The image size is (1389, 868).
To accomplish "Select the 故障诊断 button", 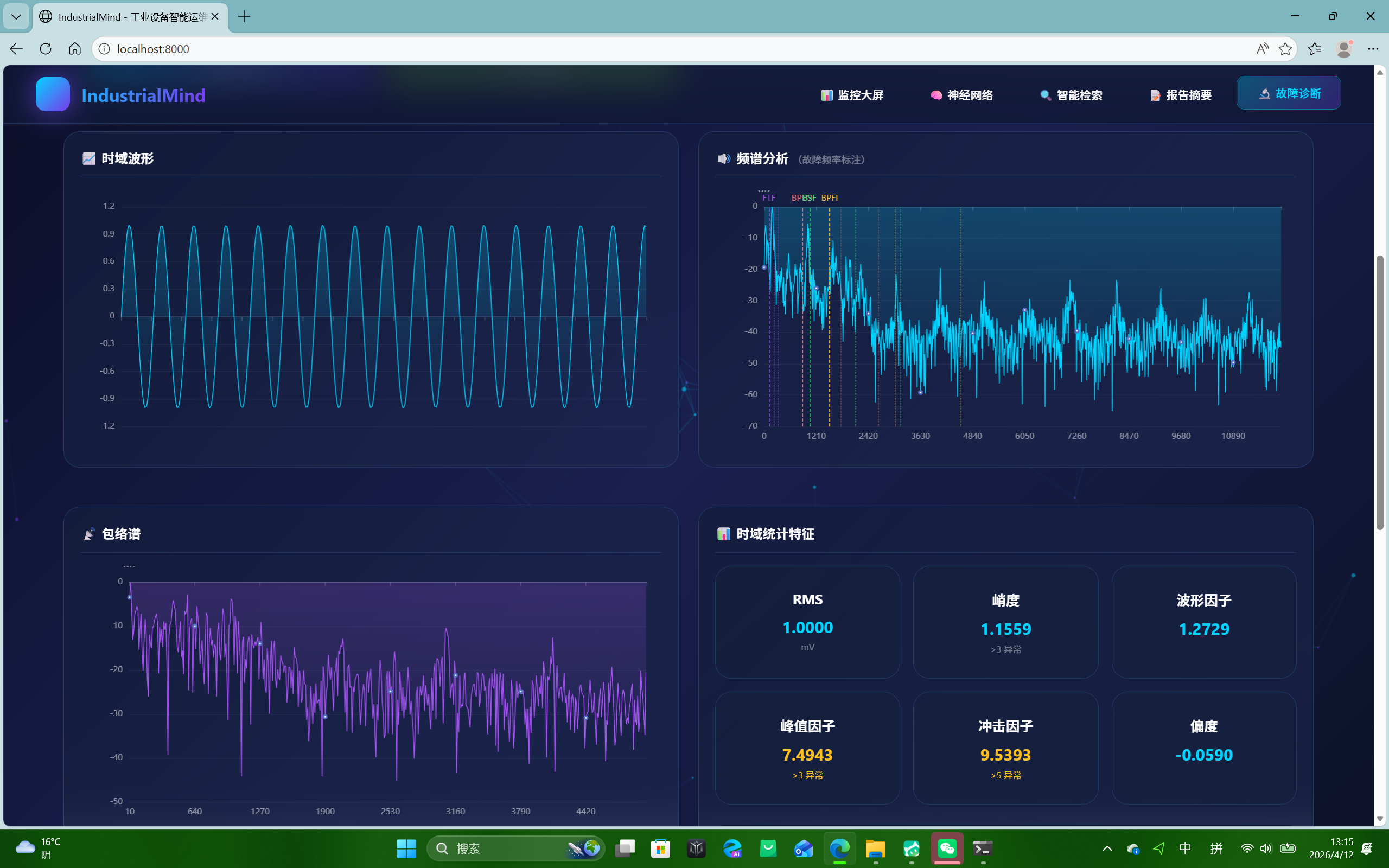I will (1289, 93).
